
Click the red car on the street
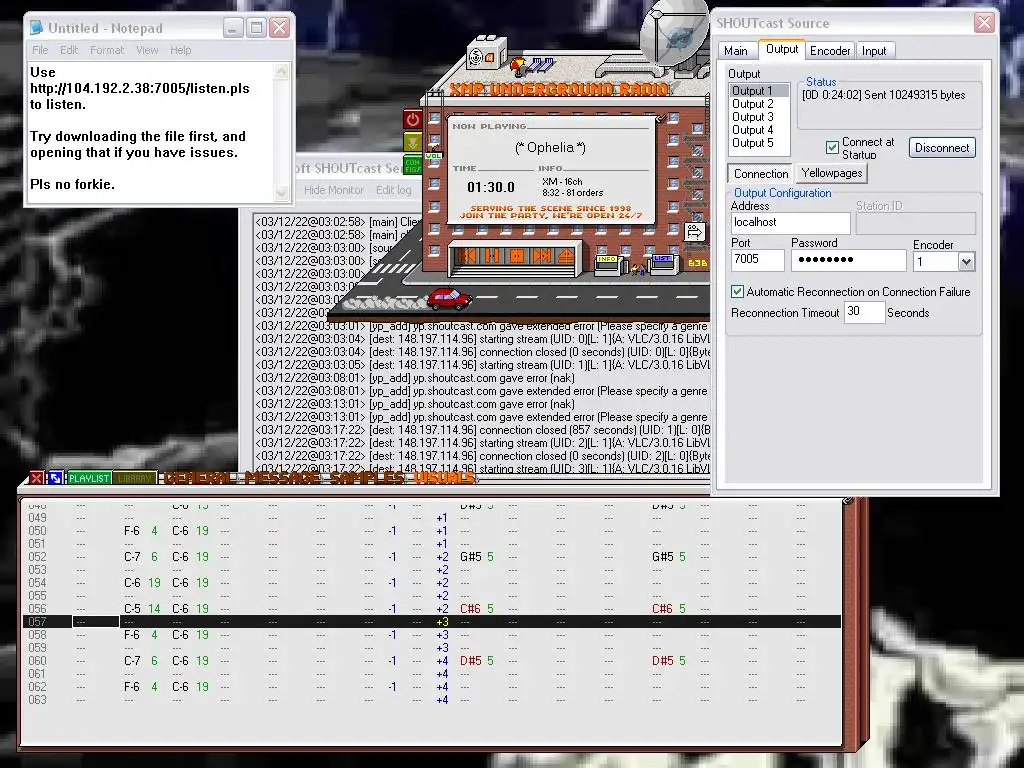[449, 298]
